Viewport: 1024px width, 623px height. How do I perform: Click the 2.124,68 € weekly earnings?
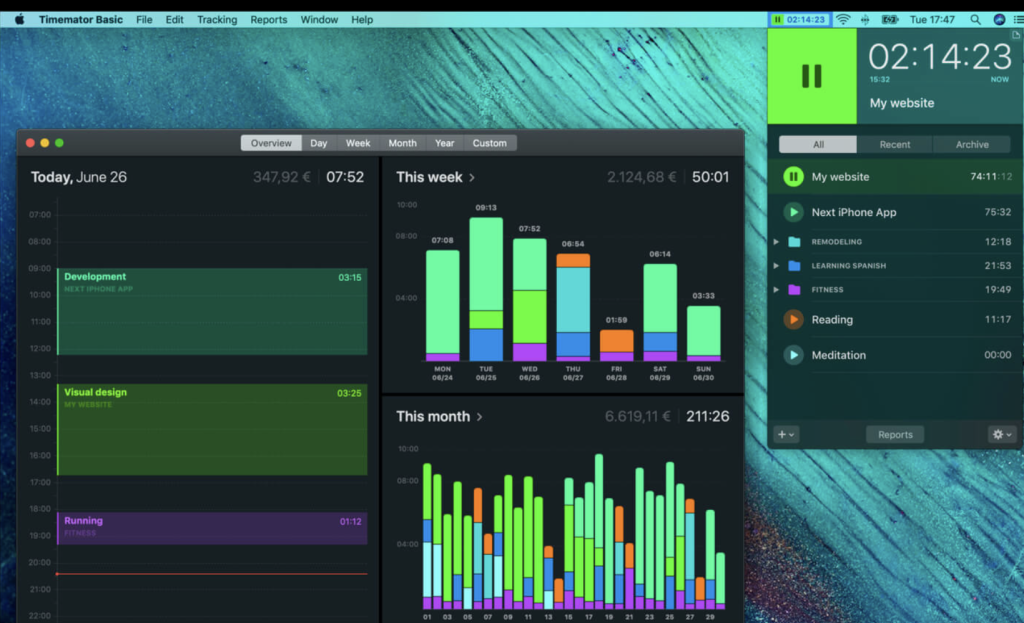pos(641,177)
